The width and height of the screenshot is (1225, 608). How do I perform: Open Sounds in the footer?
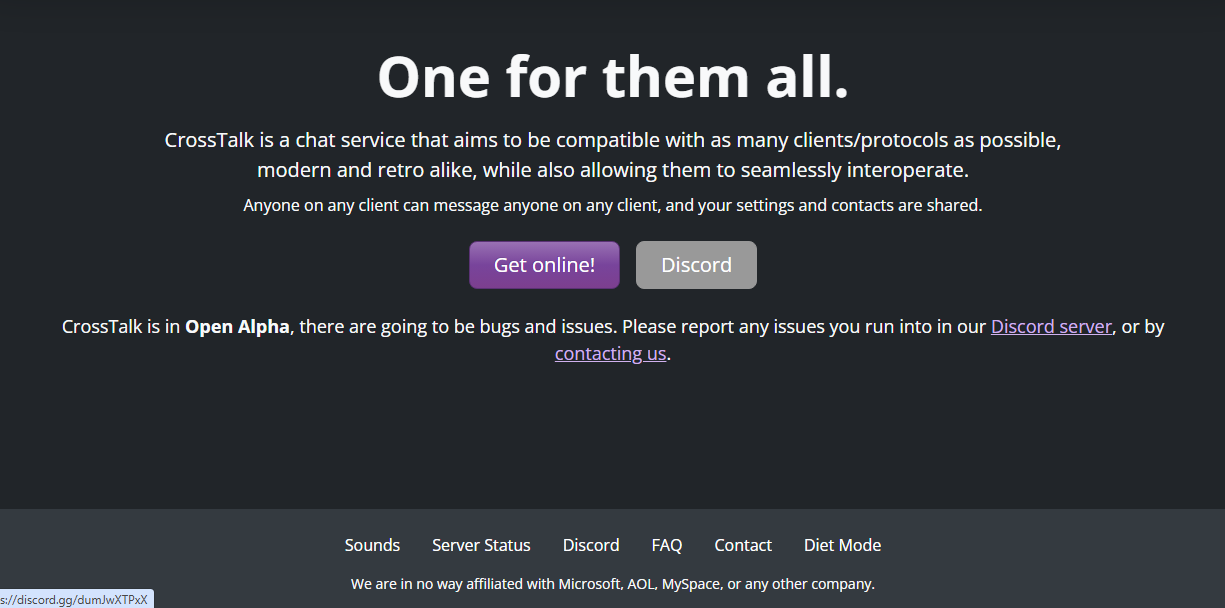click(372, 545)
